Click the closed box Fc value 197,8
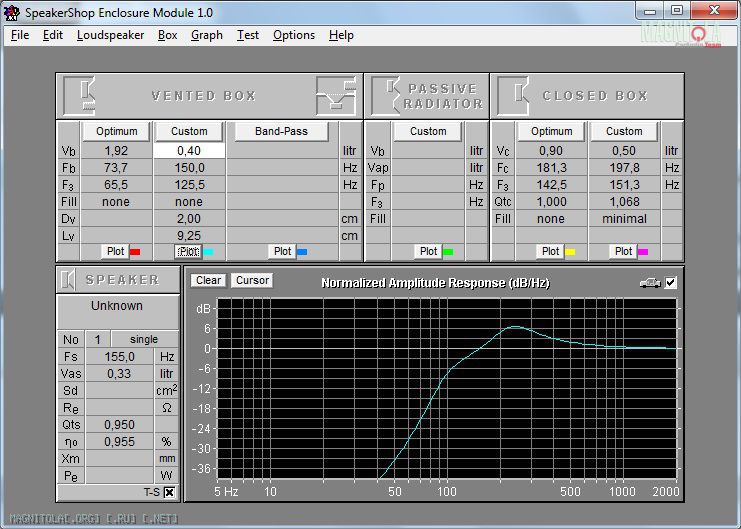741x529 pixels. coord(624,168)
